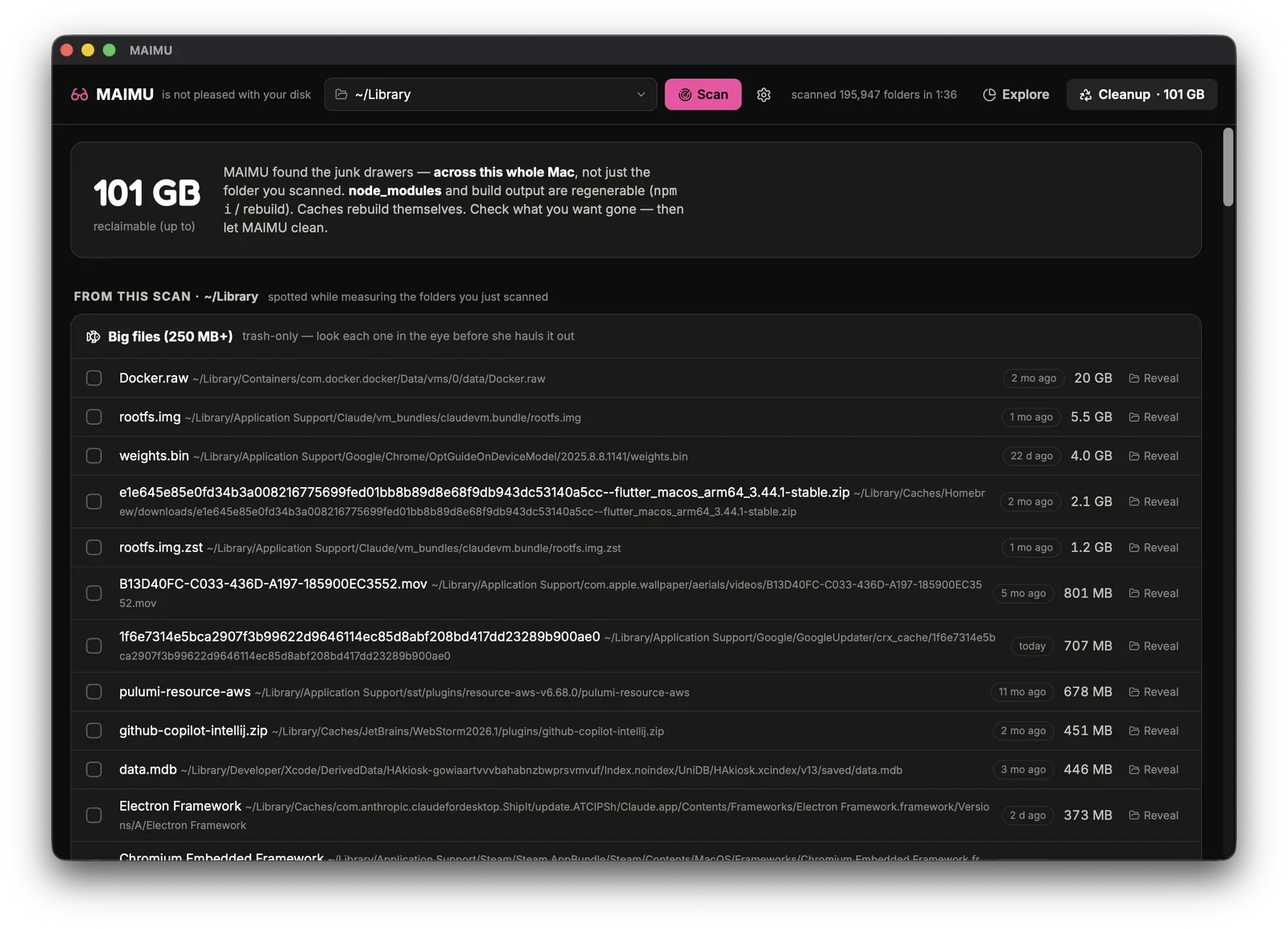The width and height of the screenshot is (1288, 929).
Task: Reveal the 801 MB .mov file
Action: pos(1154,593)
